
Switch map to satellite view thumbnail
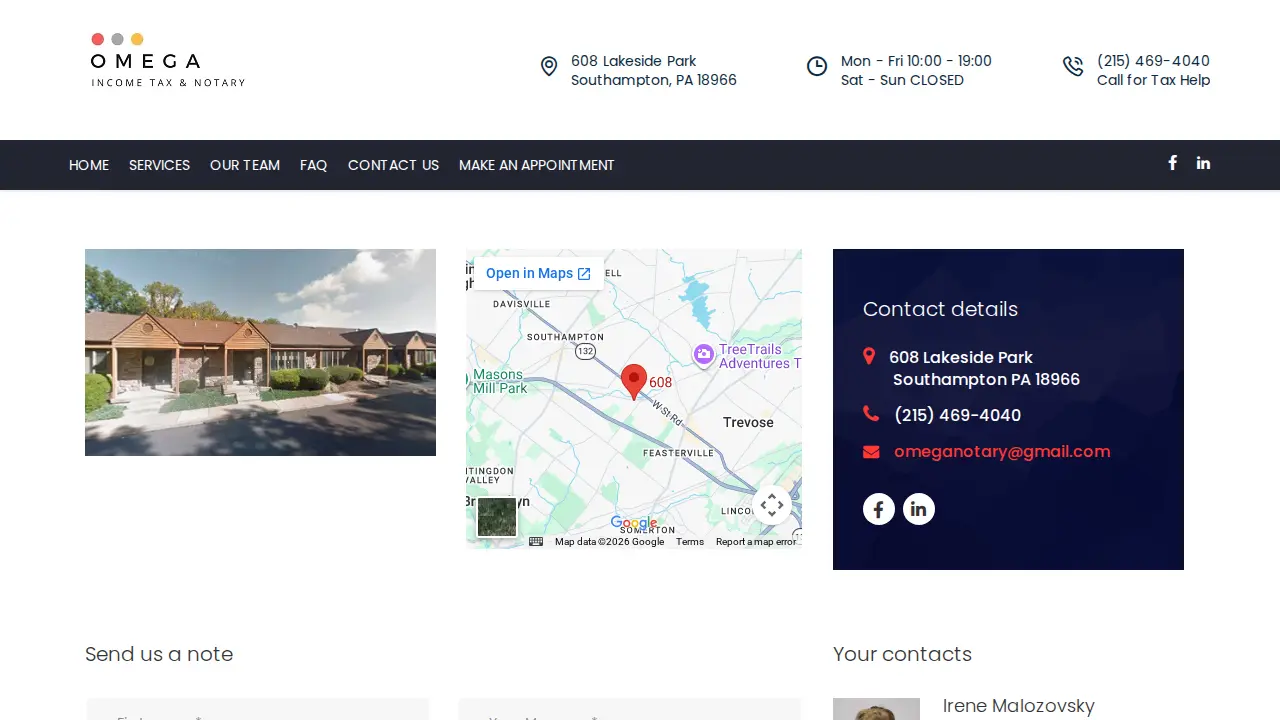click(497, 517)
